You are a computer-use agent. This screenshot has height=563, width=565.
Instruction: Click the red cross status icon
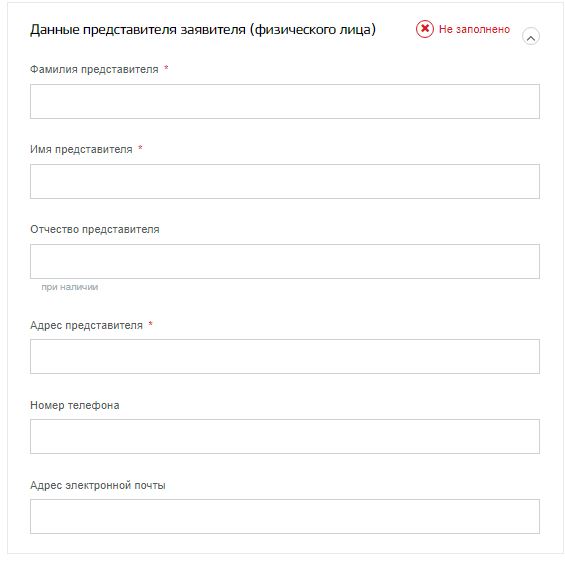click(424, 29)
